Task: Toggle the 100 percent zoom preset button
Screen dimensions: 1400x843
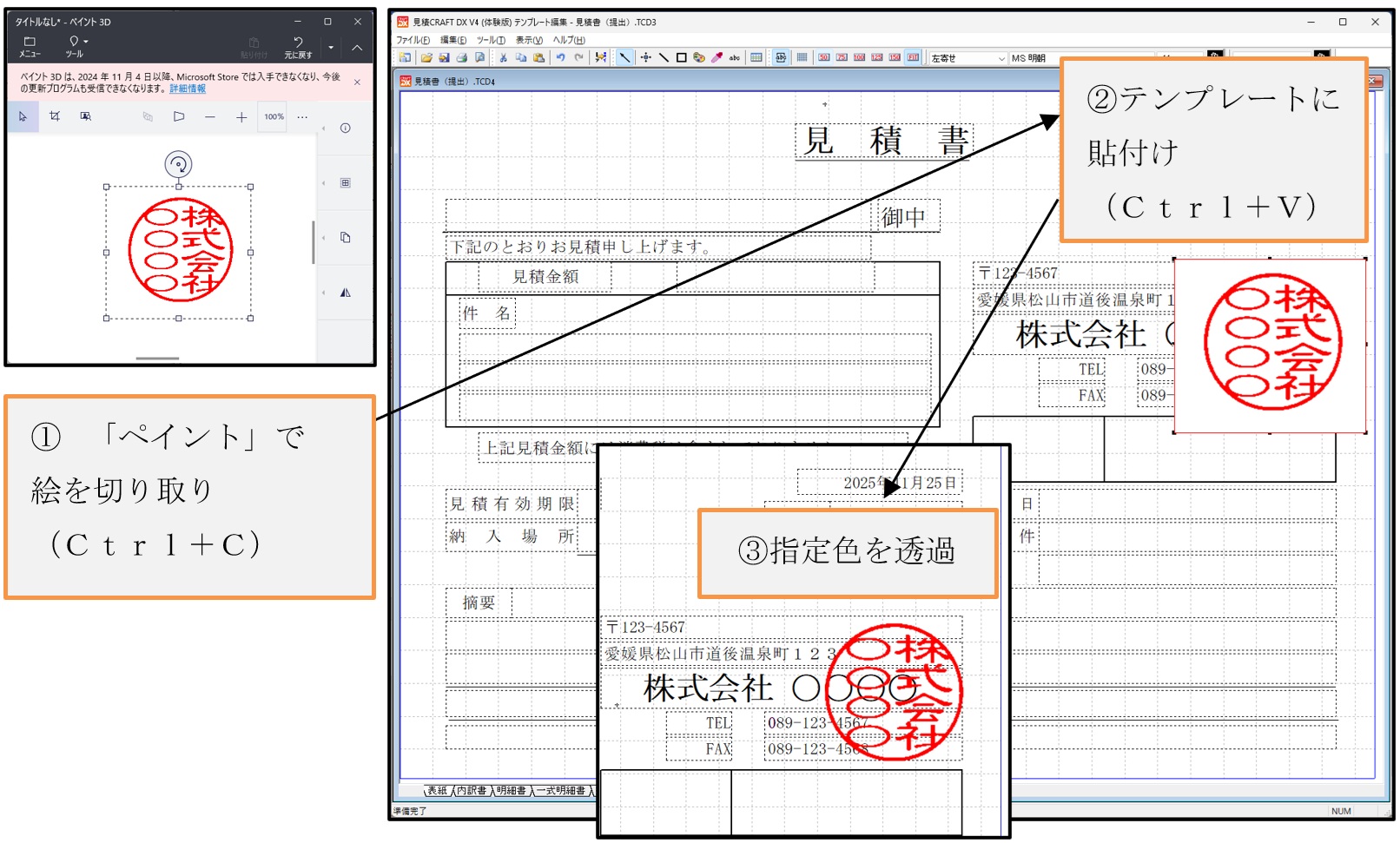Action: coord(859,58)
